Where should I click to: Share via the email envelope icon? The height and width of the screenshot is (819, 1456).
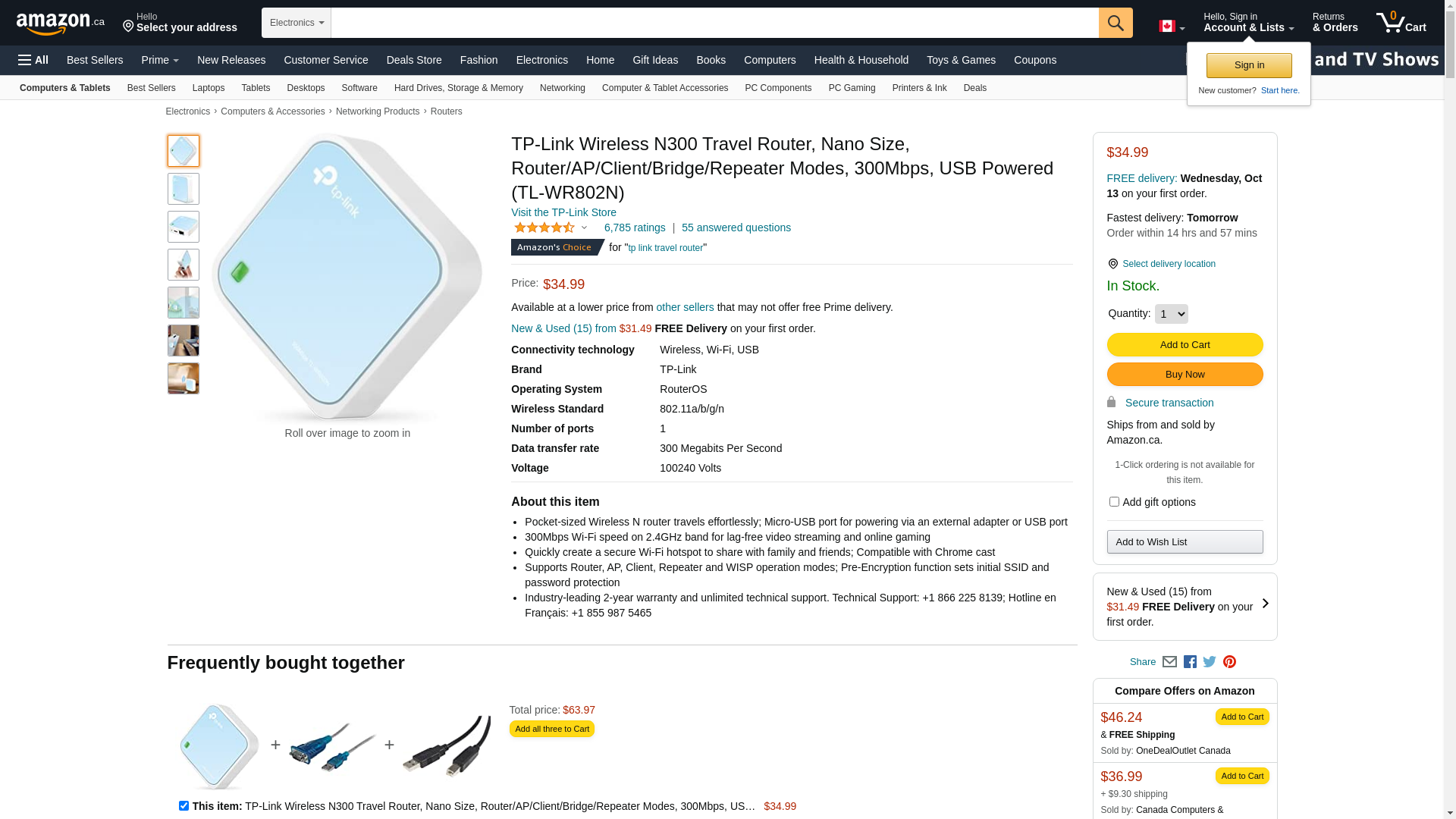click(x=1169, y=662)
